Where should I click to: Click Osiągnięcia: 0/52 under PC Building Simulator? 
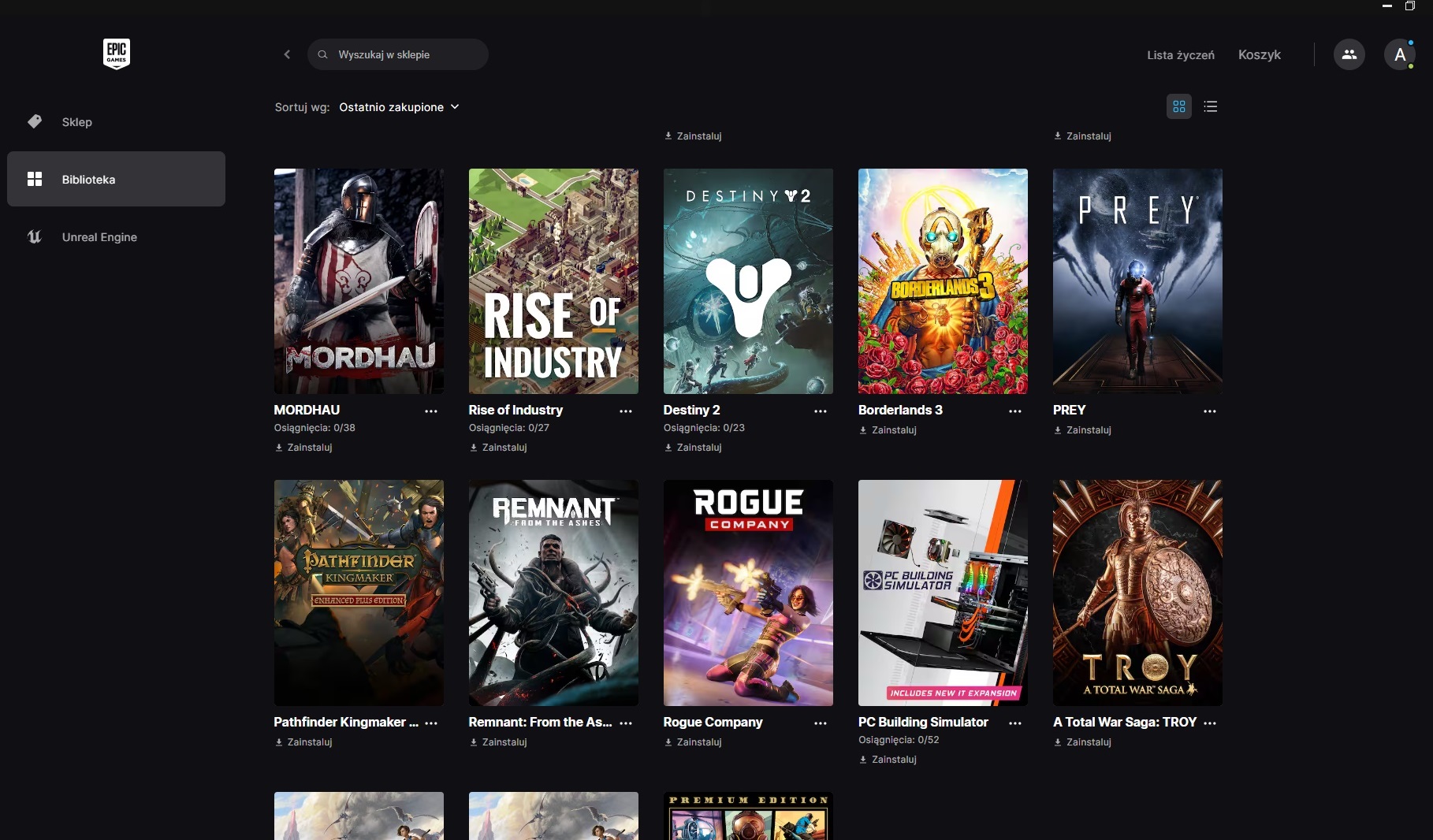pyautogui.click(x=899, y=740)
